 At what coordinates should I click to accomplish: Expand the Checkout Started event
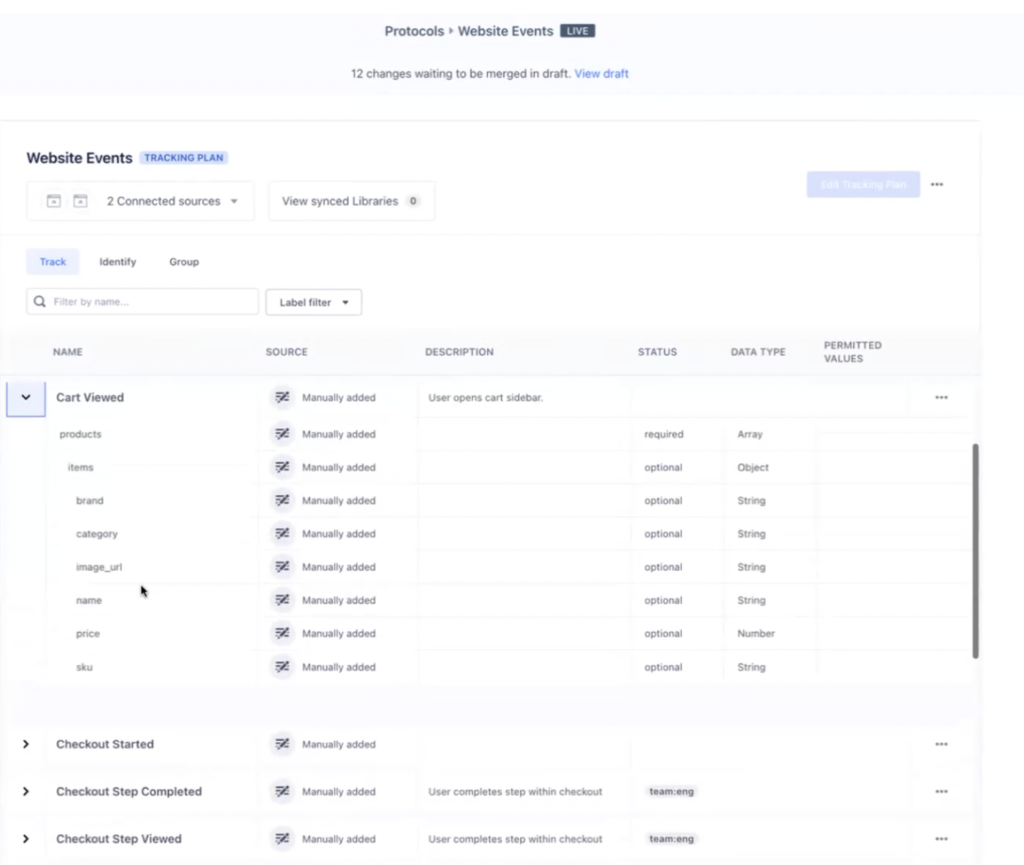click(25, 744)
